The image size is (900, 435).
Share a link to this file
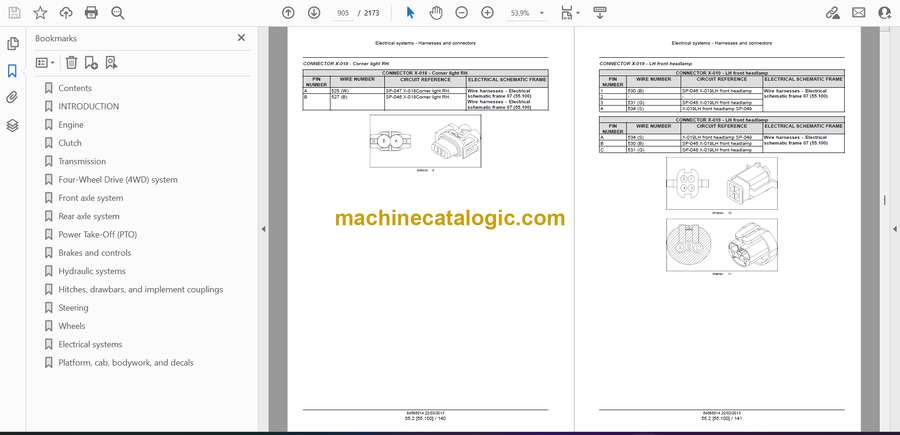pos(832,13)
